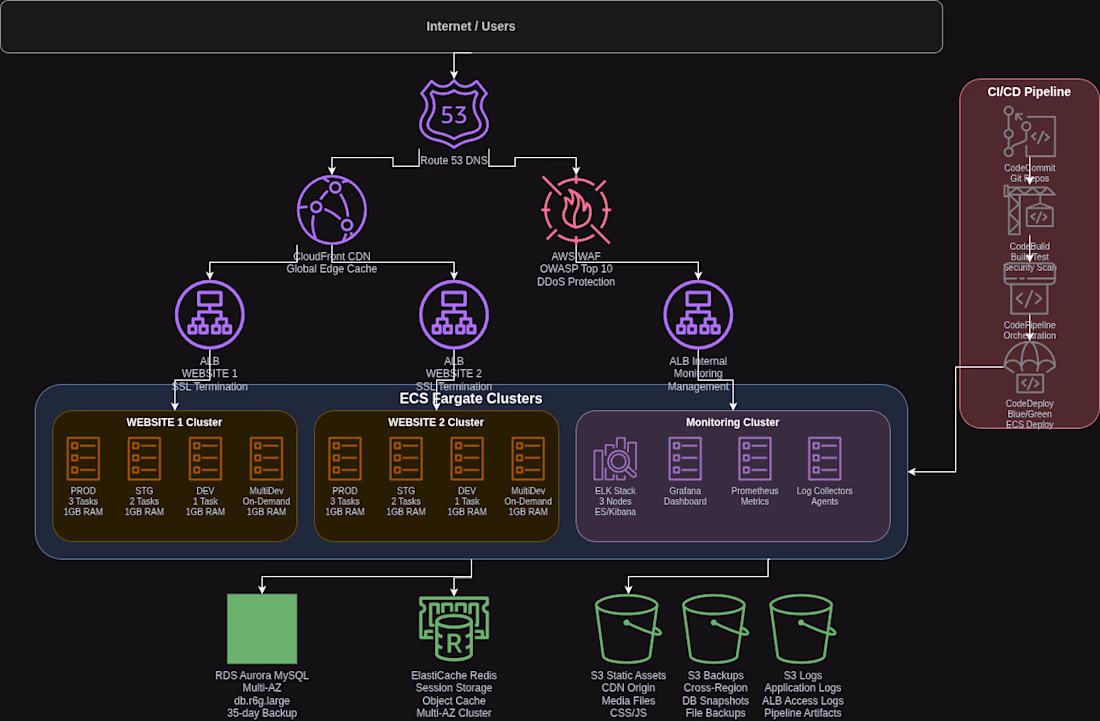
Task: Click the Route 53 DNS shield icon
Action: click(454, 114)
